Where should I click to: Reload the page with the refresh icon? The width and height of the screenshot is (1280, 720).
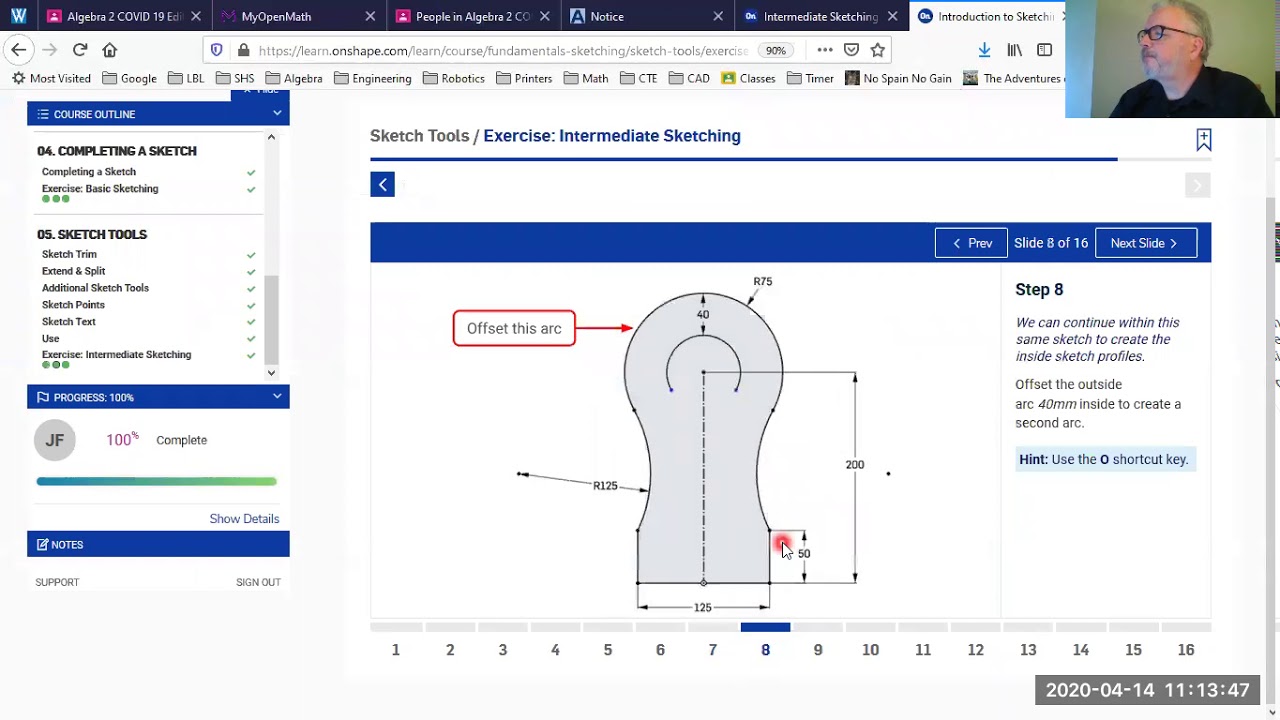click(80, 50)
